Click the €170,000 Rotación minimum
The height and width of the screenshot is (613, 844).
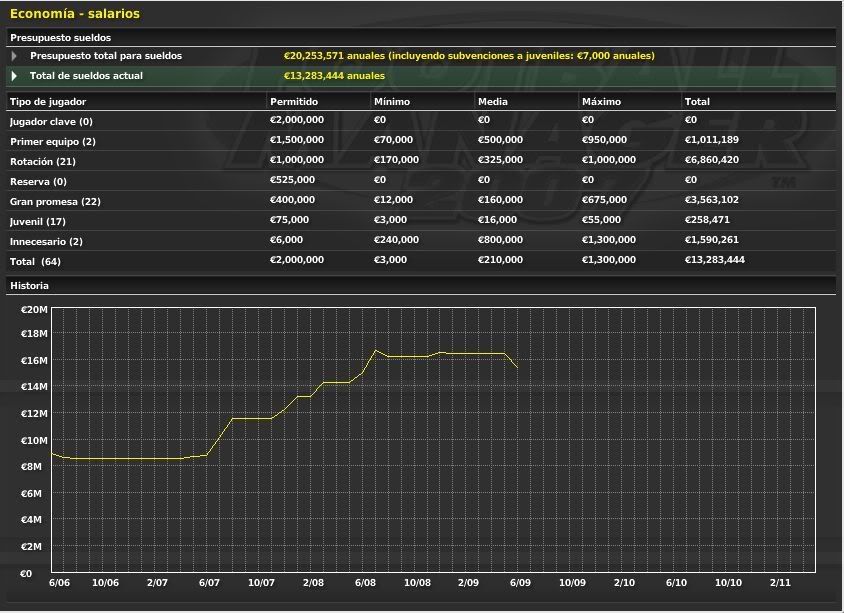(396, 160)
